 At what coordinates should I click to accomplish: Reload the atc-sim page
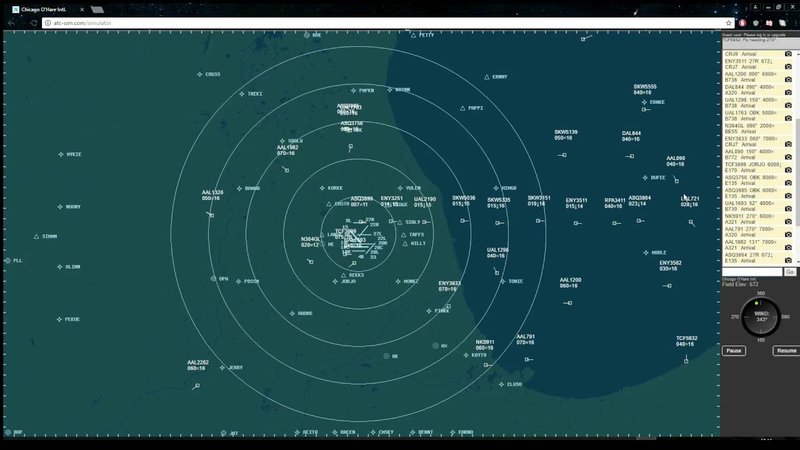pyautogui.click(x=34, y=23)
